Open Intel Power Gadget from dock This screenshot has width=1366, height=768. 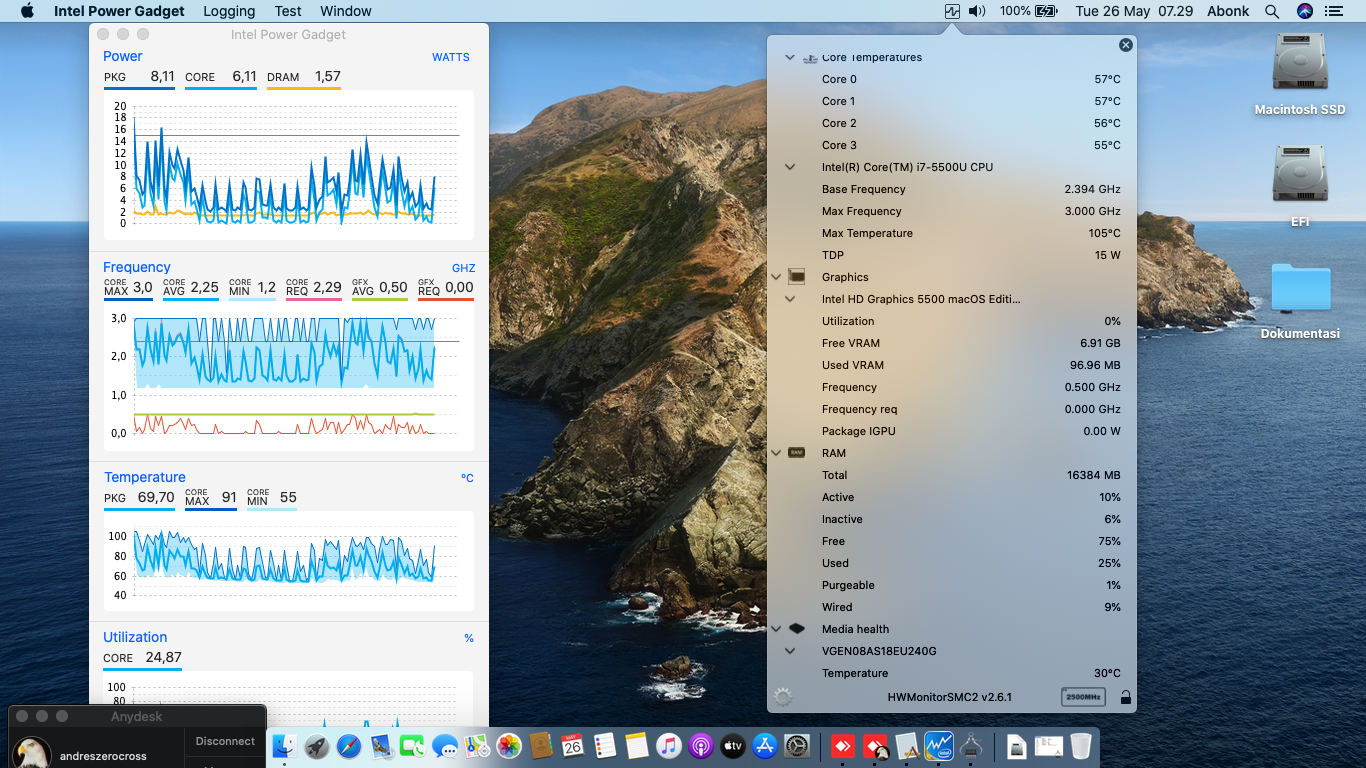(x=939, y=746)
